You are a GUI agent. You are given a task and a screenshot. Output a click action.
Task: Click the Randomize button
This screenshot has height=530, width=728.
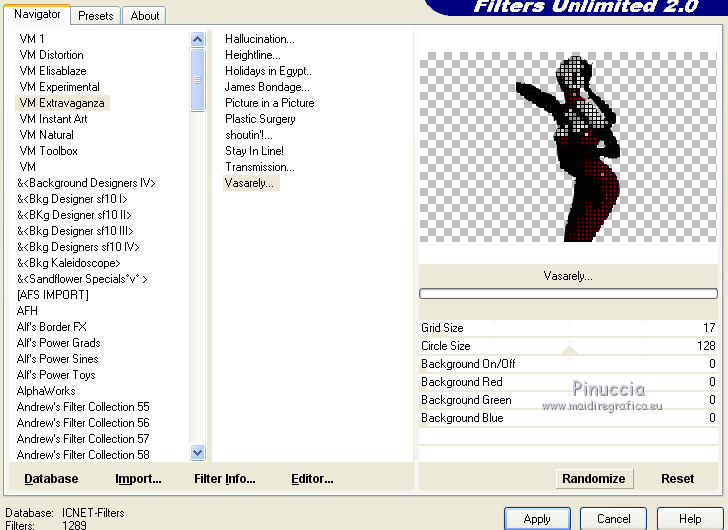pyautogui.click(x=594, y=478)
